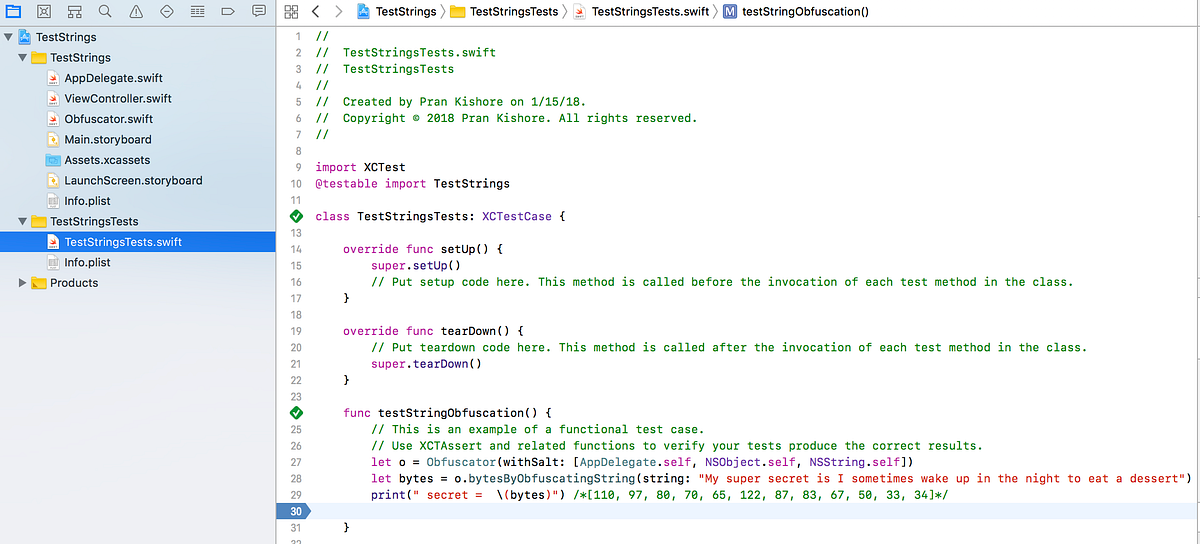Open the Test navigator diamond icon
Viewport: 1200px width, 544px height.
pyautogui.click(x=167, y=12)
